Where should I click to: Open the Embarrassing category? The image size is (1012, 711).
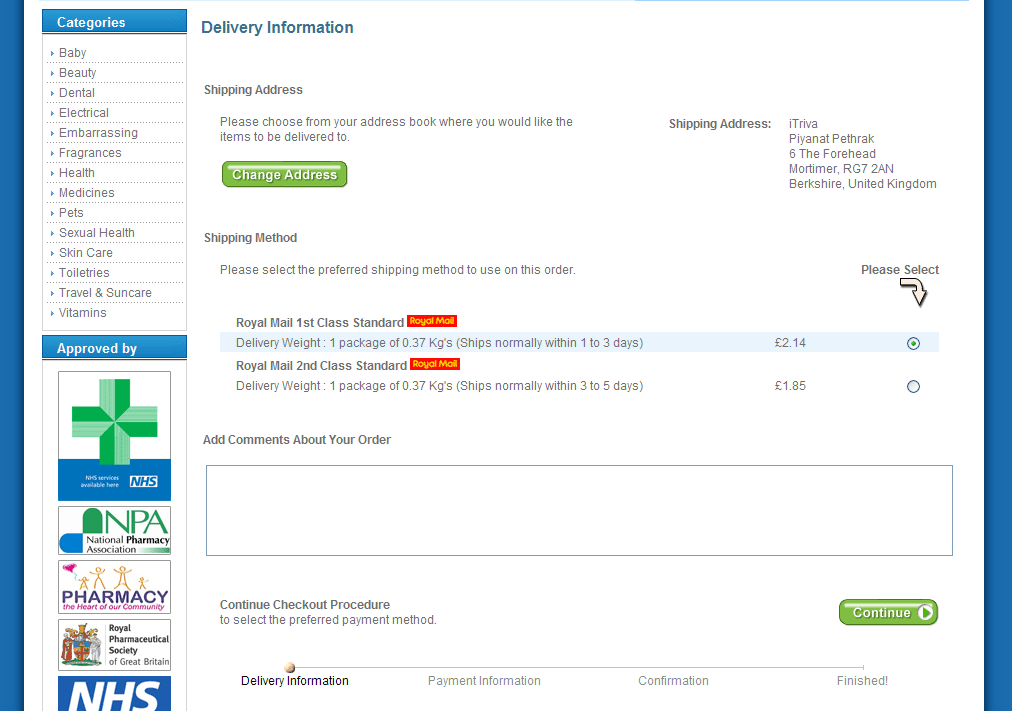98,133
